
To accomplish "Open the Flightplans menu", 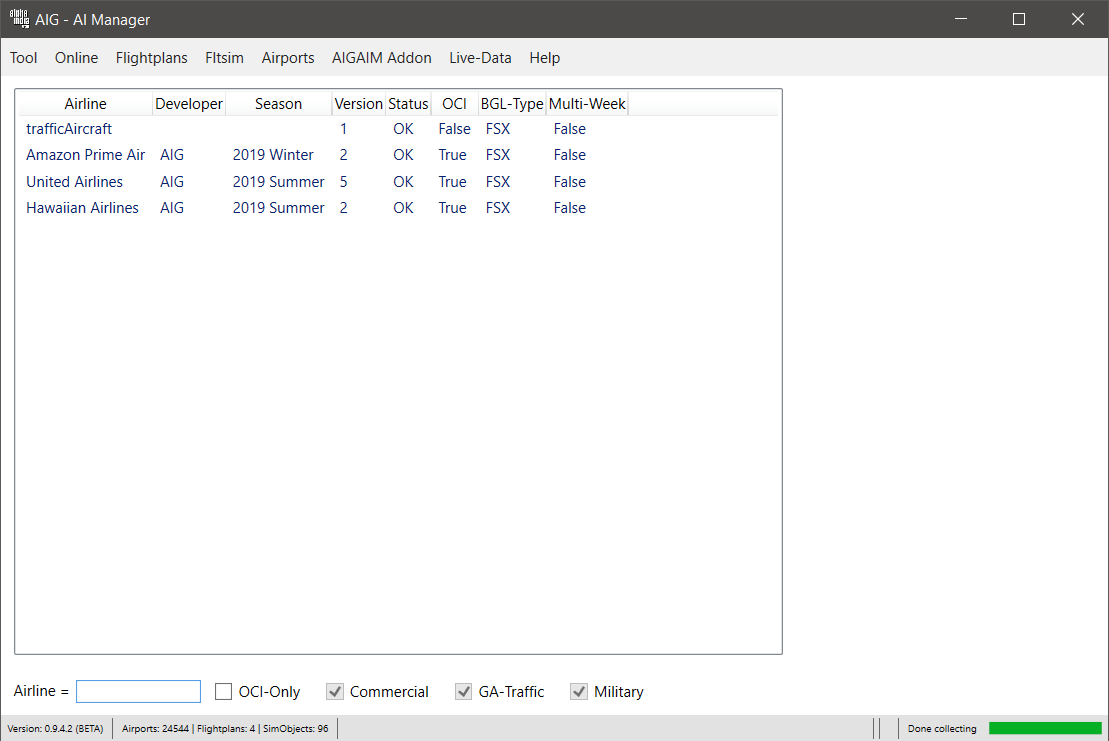I will coord(151,58).
